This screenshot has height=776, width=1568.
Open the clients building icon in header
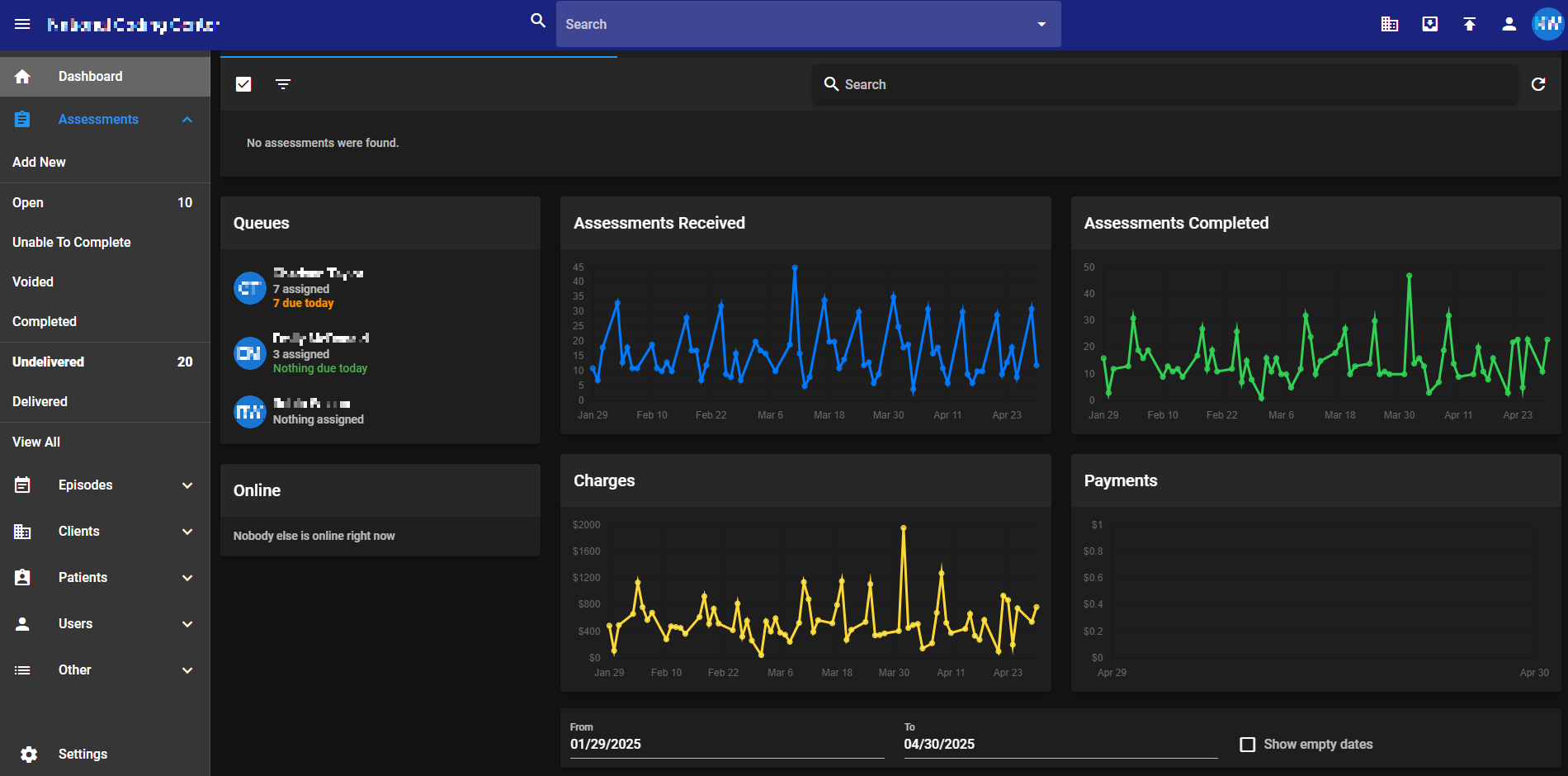pos(1390,24)
